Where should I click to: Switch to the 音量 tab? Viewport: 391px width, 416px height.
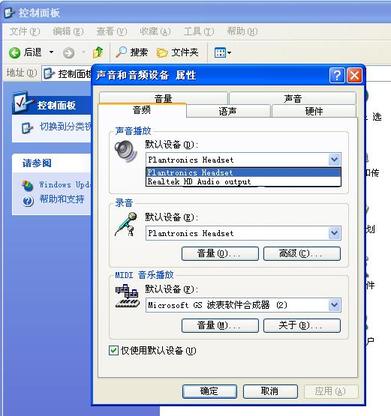163,98
